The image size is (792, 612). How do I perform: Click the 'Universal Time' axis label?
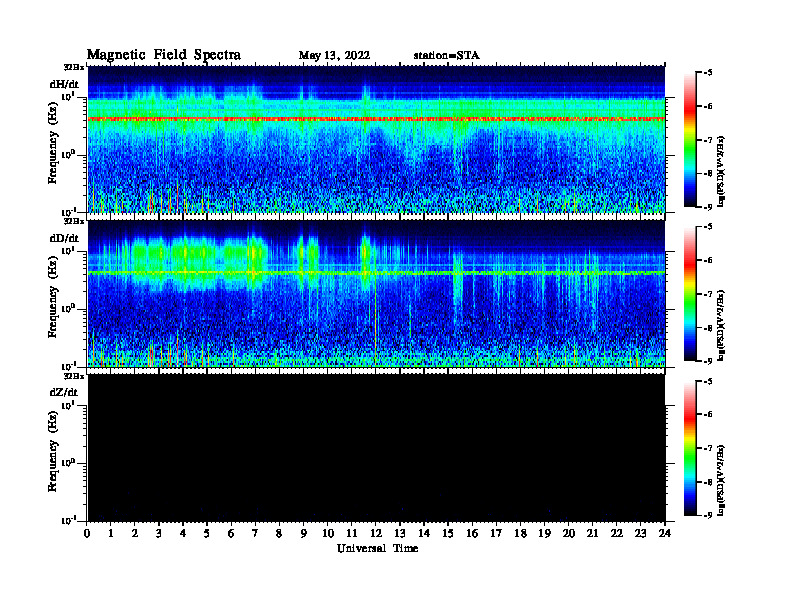pos(377,548)
